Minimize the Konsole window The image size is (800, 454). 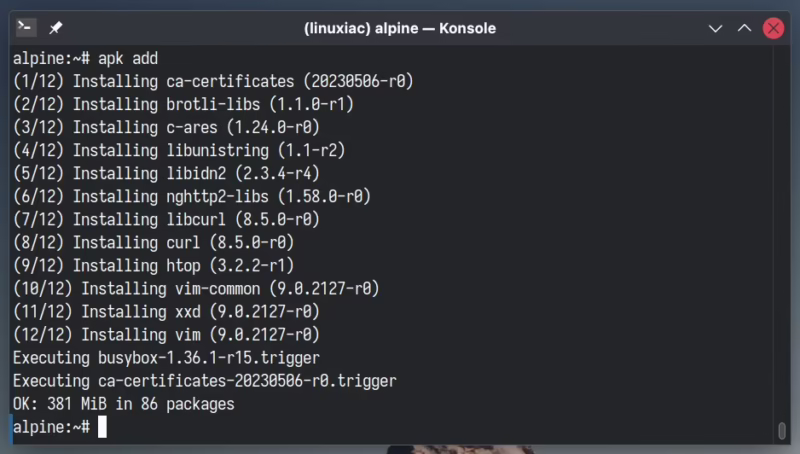[715, 28]
